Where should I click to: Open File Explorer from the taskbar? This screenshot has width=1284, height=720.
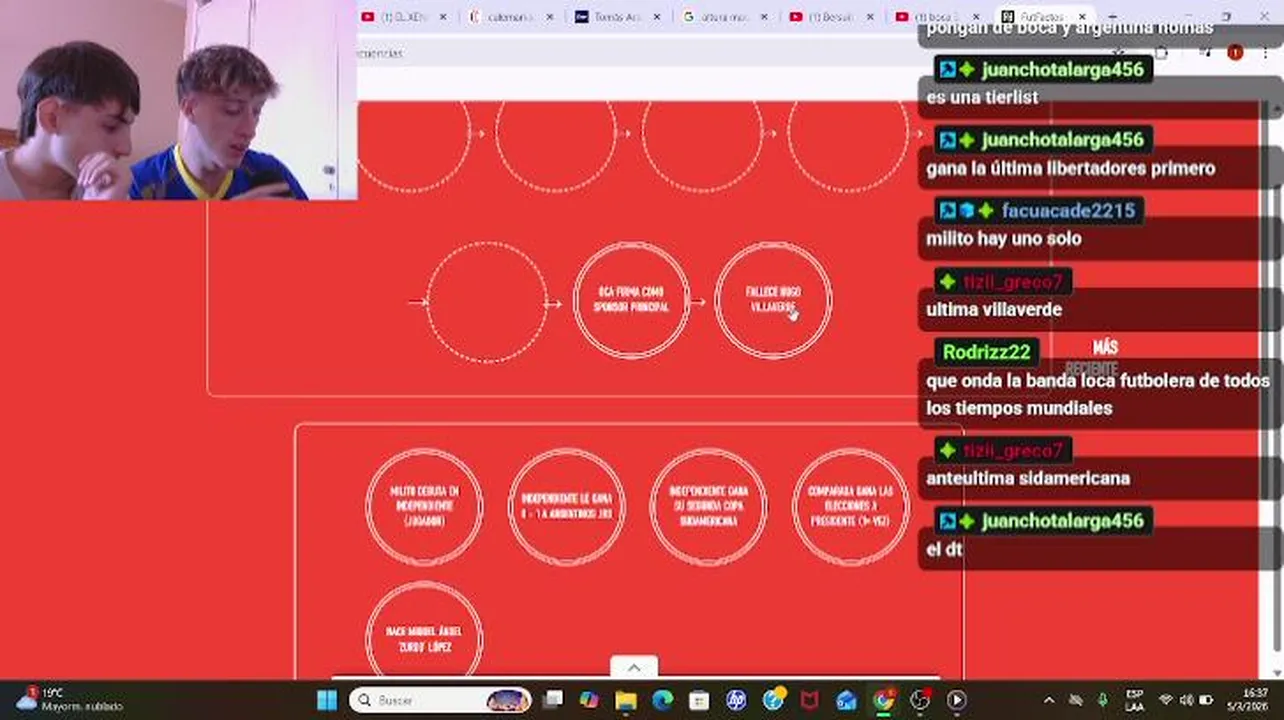pos(626,700)
